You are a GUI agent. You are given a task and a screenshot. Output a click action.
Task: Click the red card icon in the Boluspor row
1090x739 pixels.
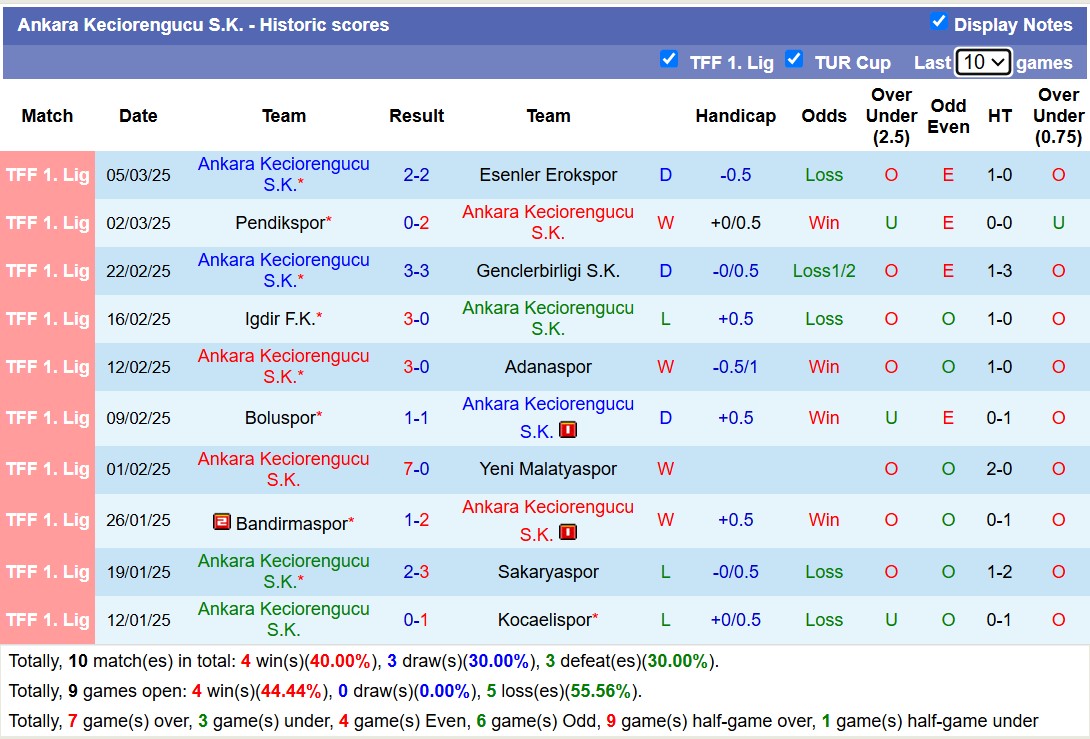(x=568, y=431)
